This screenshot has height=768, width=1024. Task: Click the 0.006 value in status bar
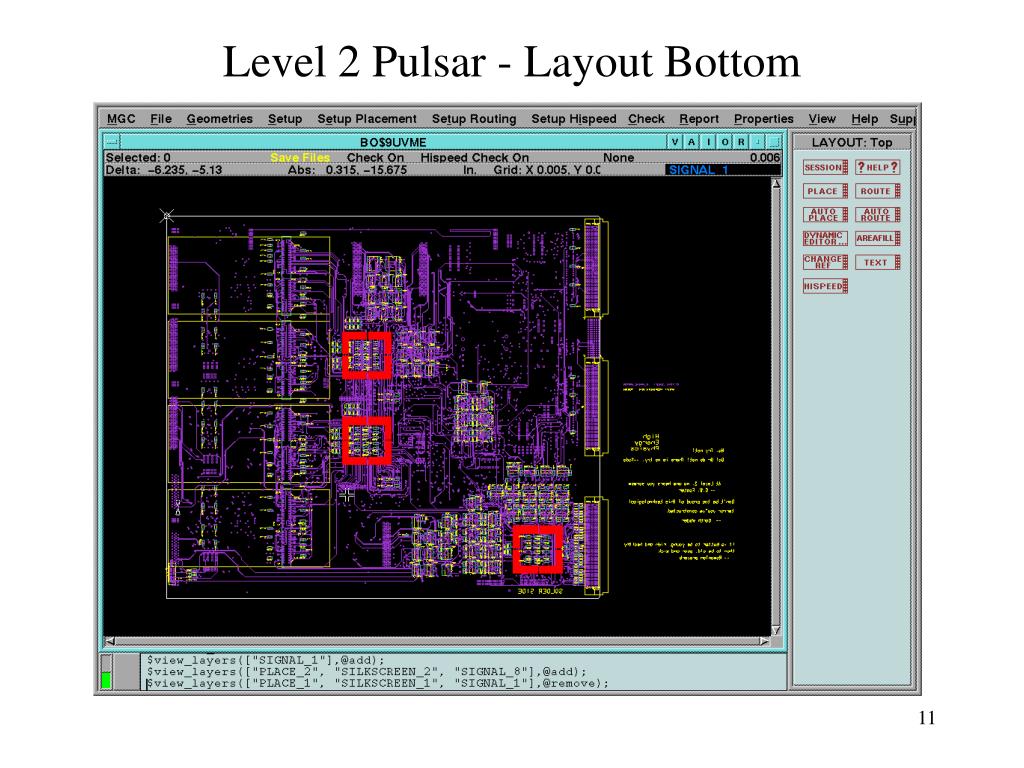point(765,157)
